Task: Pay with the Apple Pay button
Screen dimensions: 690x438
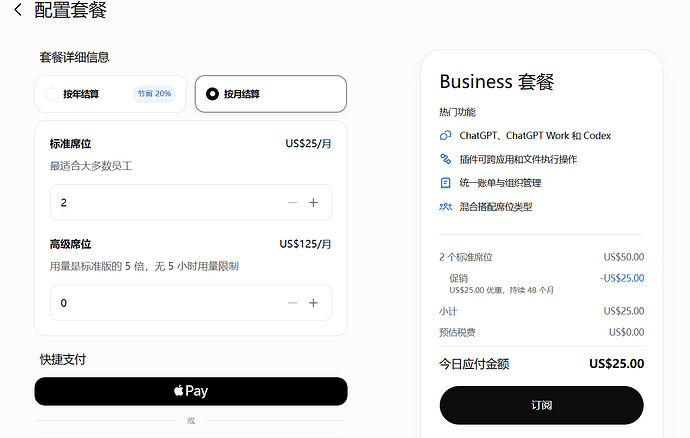Action: (x=191, y=391)
